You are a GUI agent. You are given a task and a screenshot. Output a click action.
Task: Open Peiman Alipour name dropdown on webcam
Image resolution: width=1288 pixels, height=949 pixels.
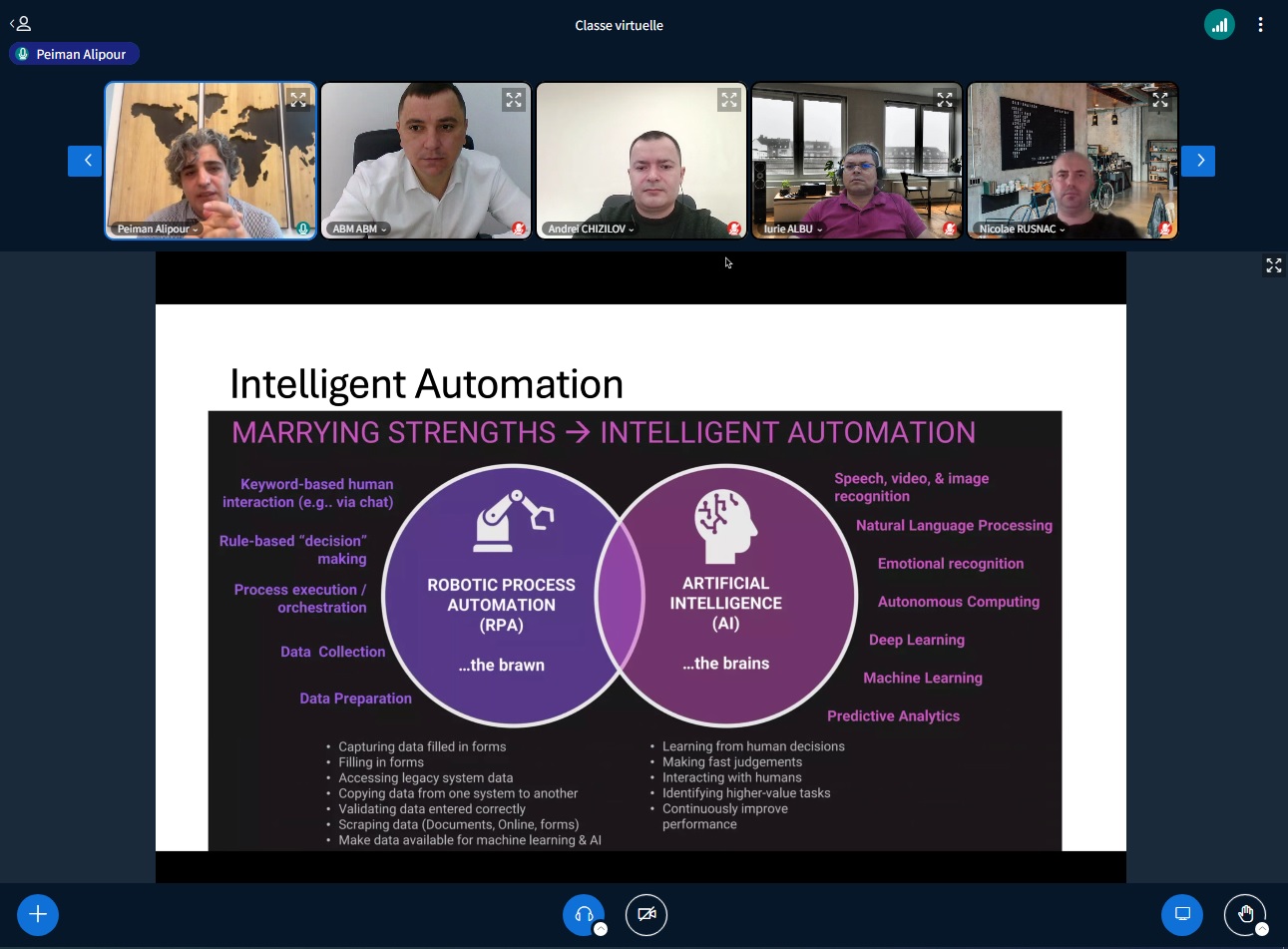coord(158,230)
